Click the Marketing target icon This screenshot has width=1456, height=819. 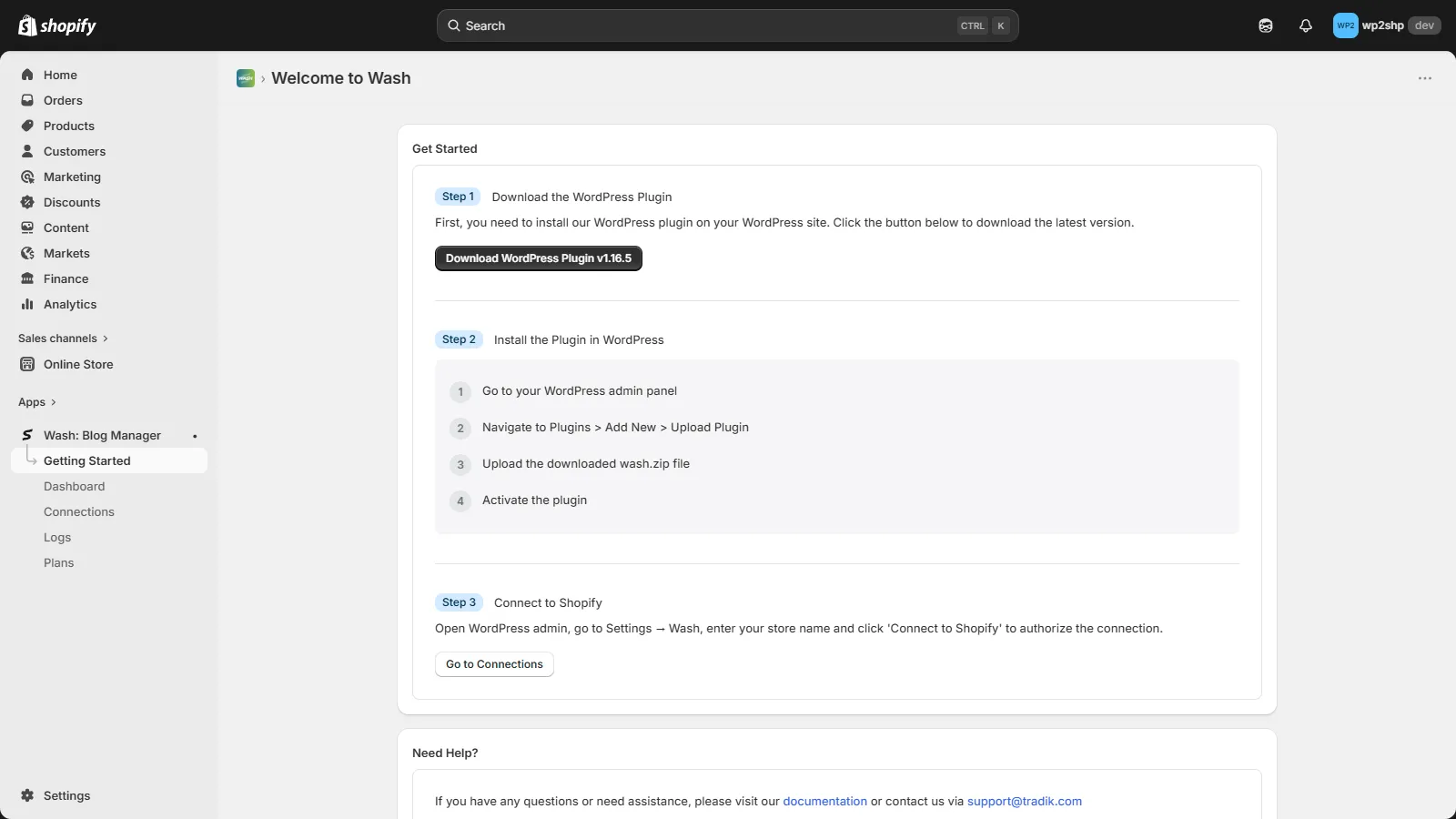(27, 177)
